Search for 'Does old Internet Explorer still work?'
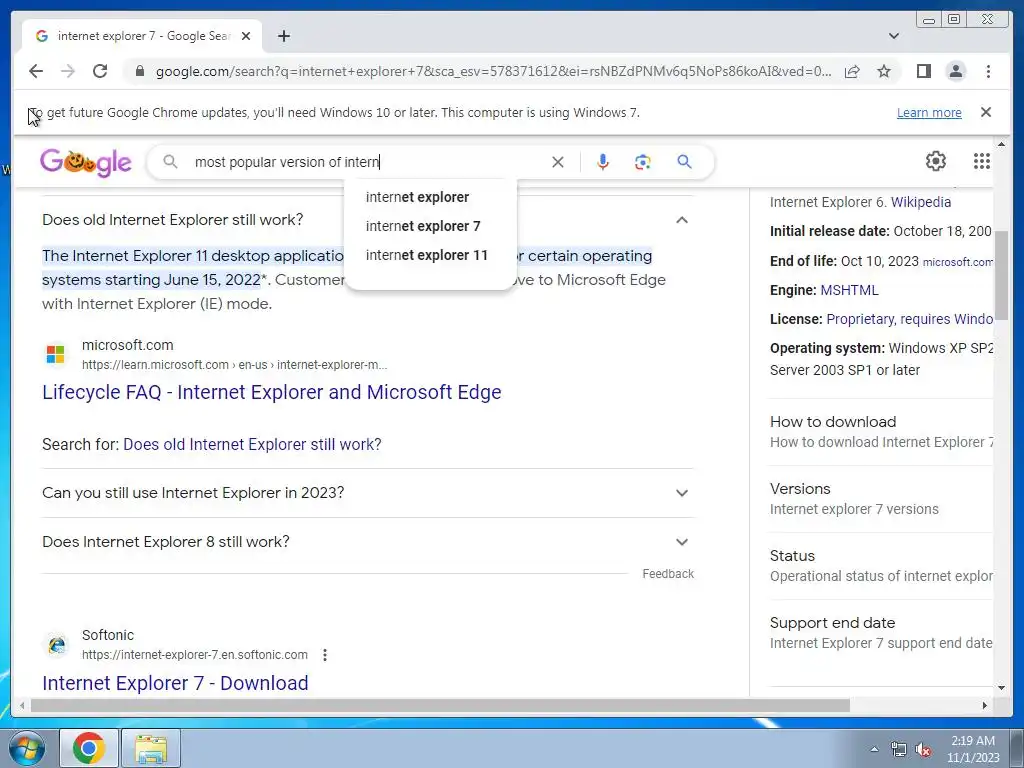Image resolution: width=1024 pixels, height=768 pixels. 252,444
